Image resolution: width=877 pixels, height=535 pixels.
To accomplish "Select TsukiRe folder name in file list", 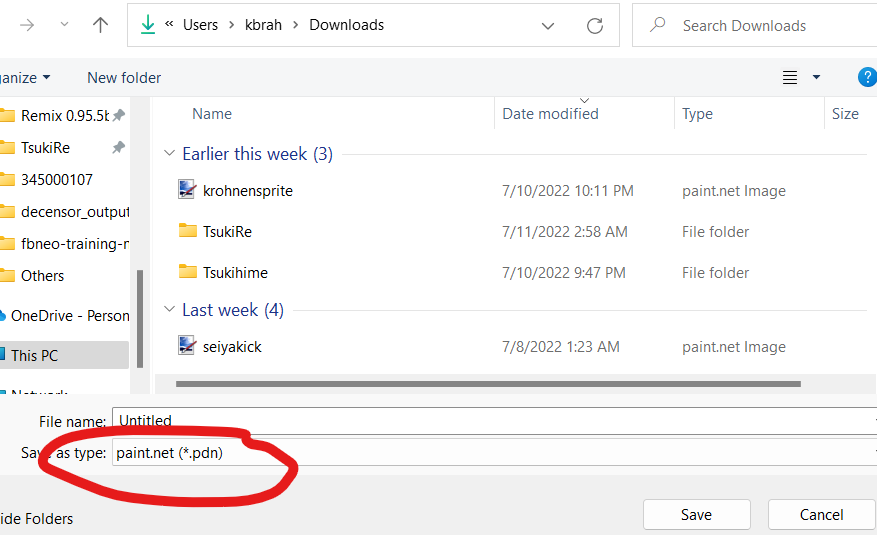I will click(x=227, y=231).
